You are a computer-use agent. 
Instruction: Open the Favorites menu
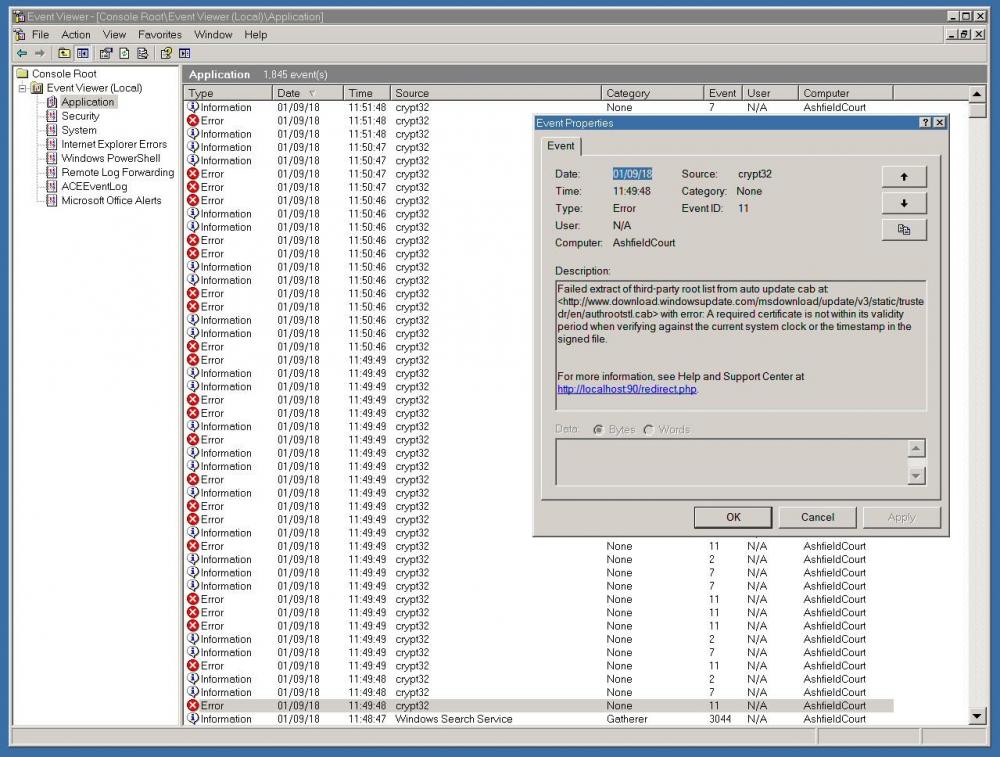pyautogui.click(x=160, y=34)
